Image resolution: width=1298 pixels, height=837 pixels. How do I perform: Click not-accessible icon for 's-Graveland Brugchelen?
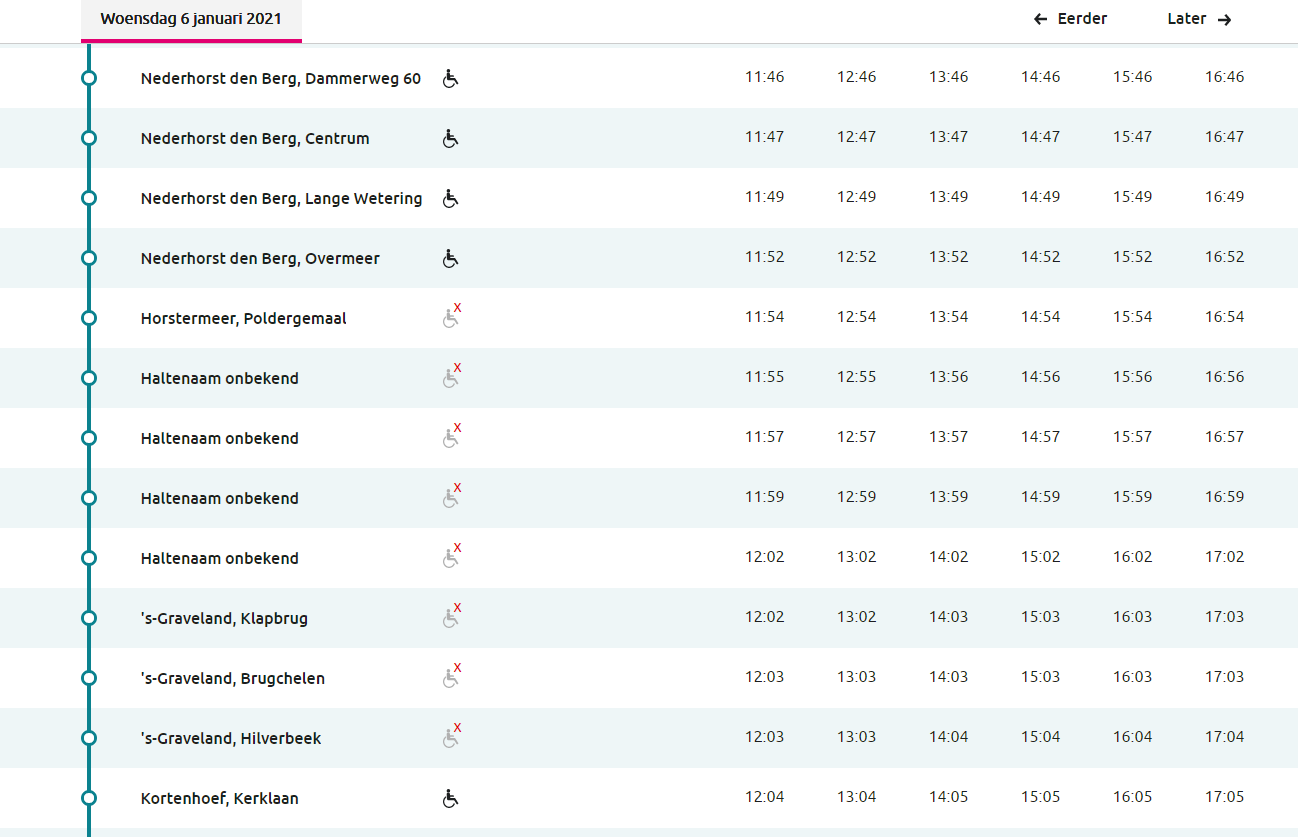pos(452,676)
